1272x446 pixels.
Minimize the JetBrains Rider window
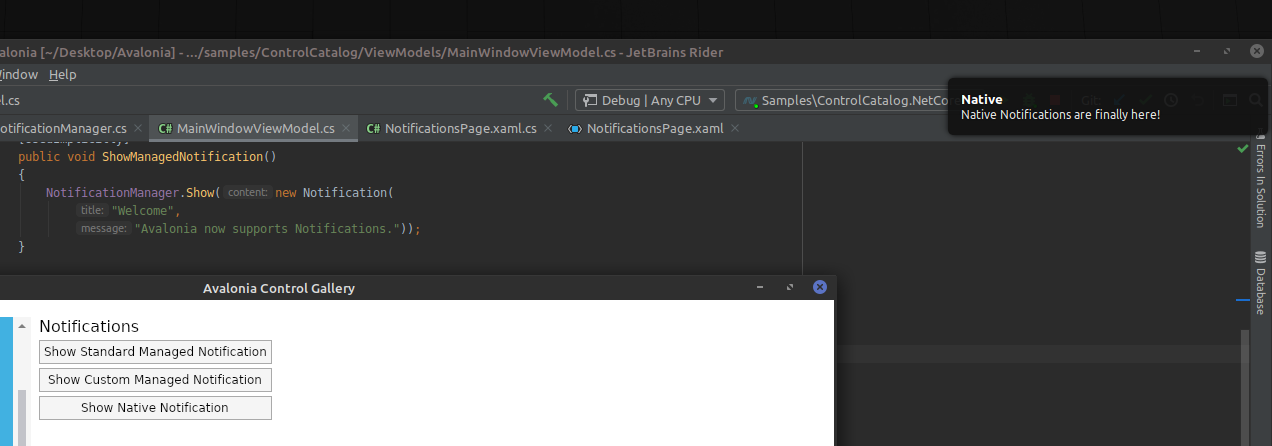pyautogui.click(x=1197, y=51)
